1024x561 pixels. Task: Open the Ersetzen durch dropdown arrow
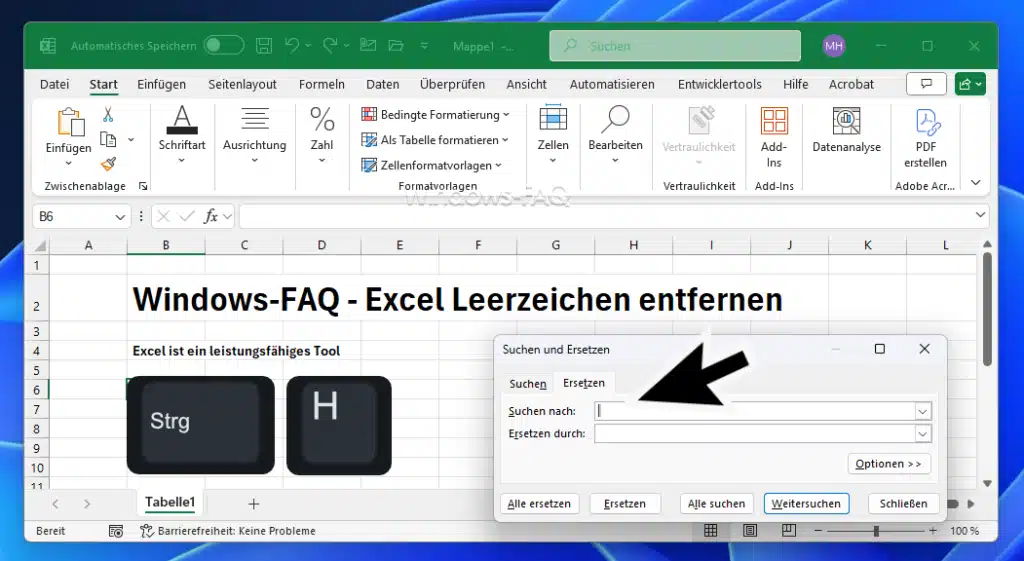pos(922,434)
